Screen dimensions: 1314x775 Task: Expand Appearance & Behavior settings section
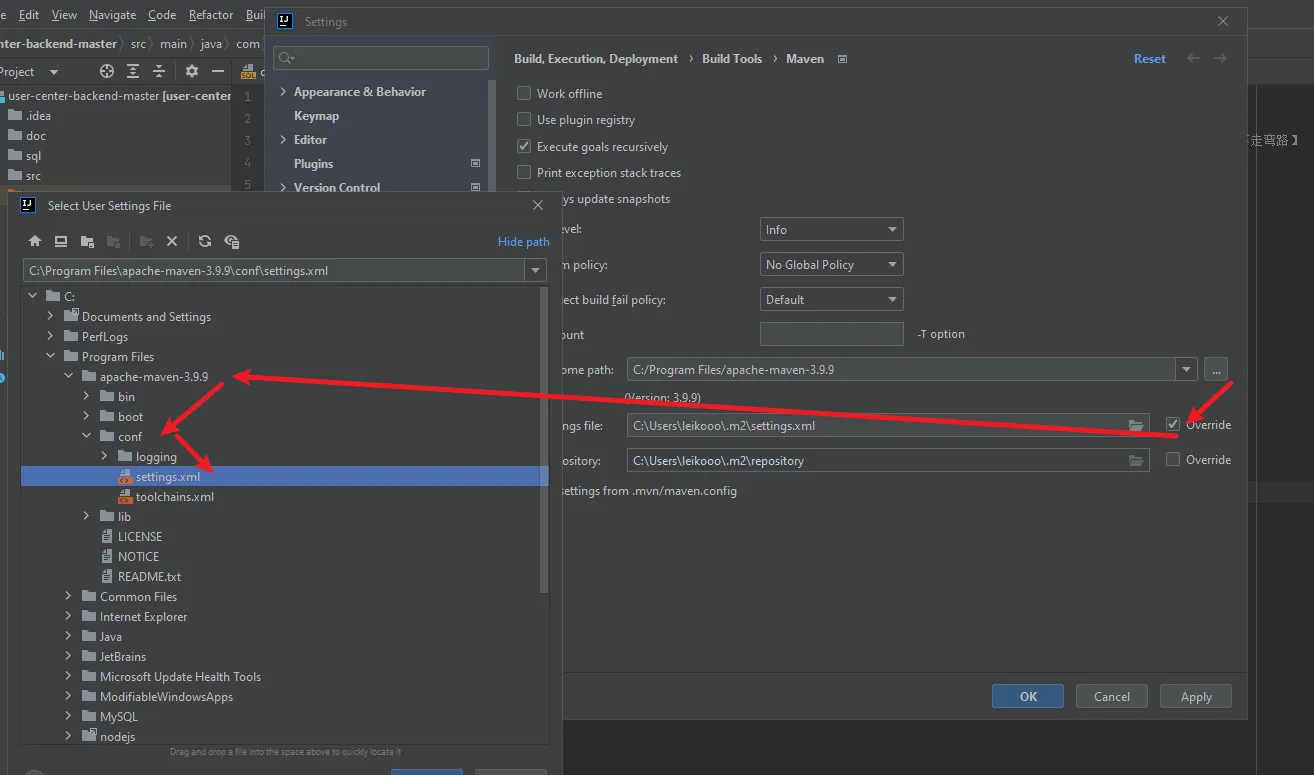(x=284, y=92)
